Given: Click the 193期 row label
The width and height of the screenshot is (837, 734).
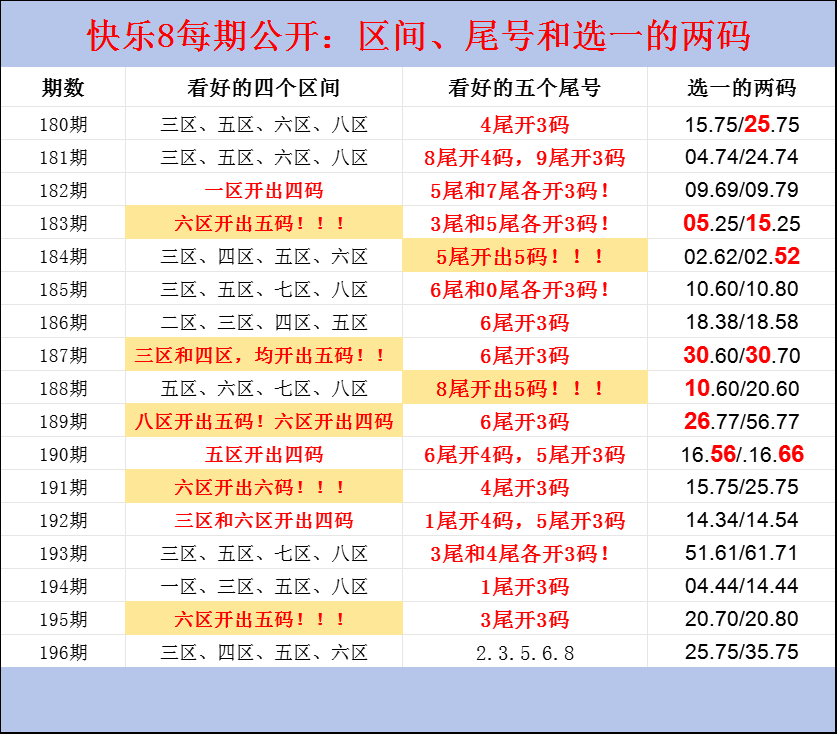Looking at the screenshot, I should pyautogui.click(x=63, y=554).
